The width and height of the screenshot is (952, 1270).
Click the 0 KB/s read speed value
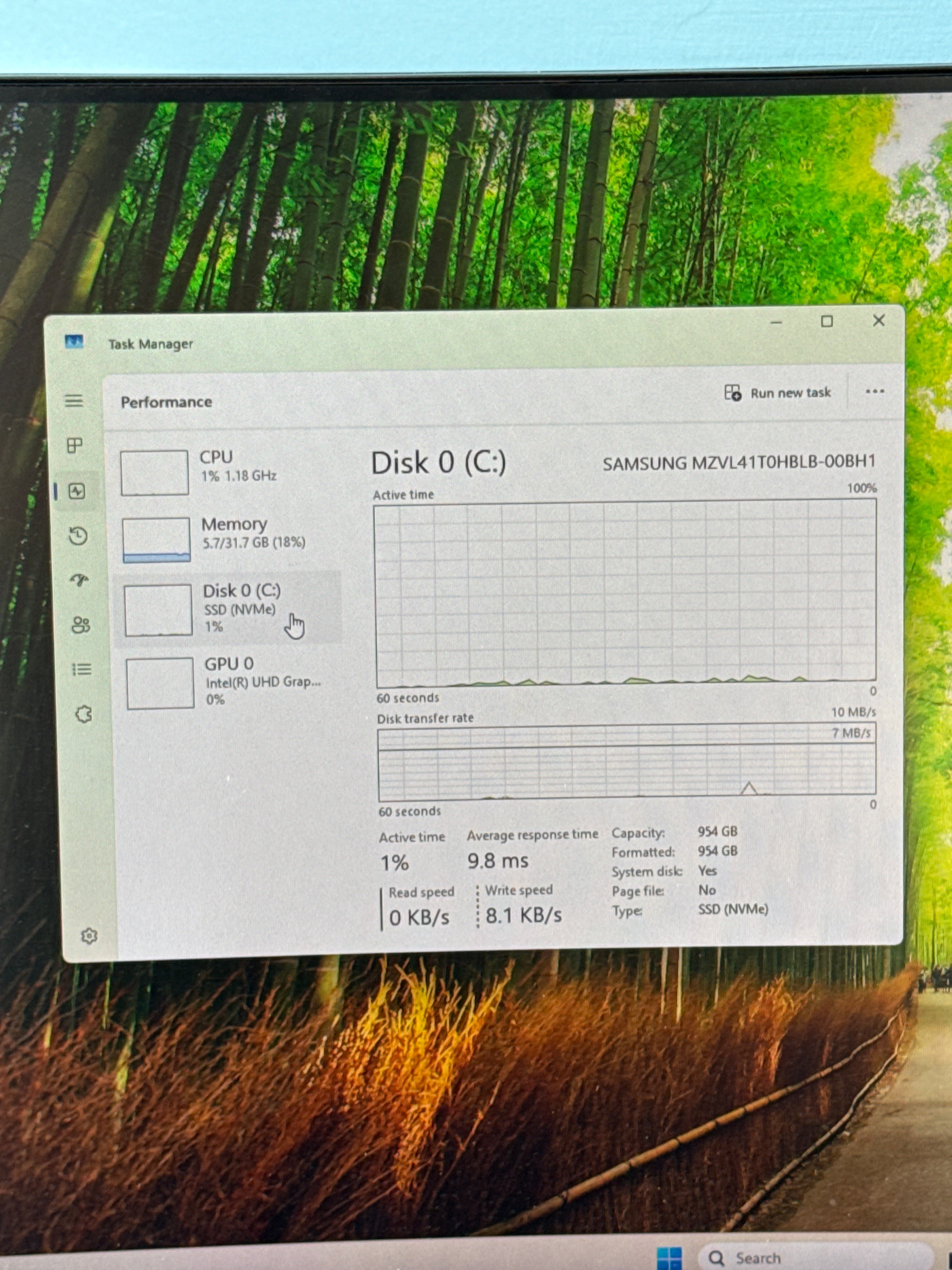pos(419,918)
